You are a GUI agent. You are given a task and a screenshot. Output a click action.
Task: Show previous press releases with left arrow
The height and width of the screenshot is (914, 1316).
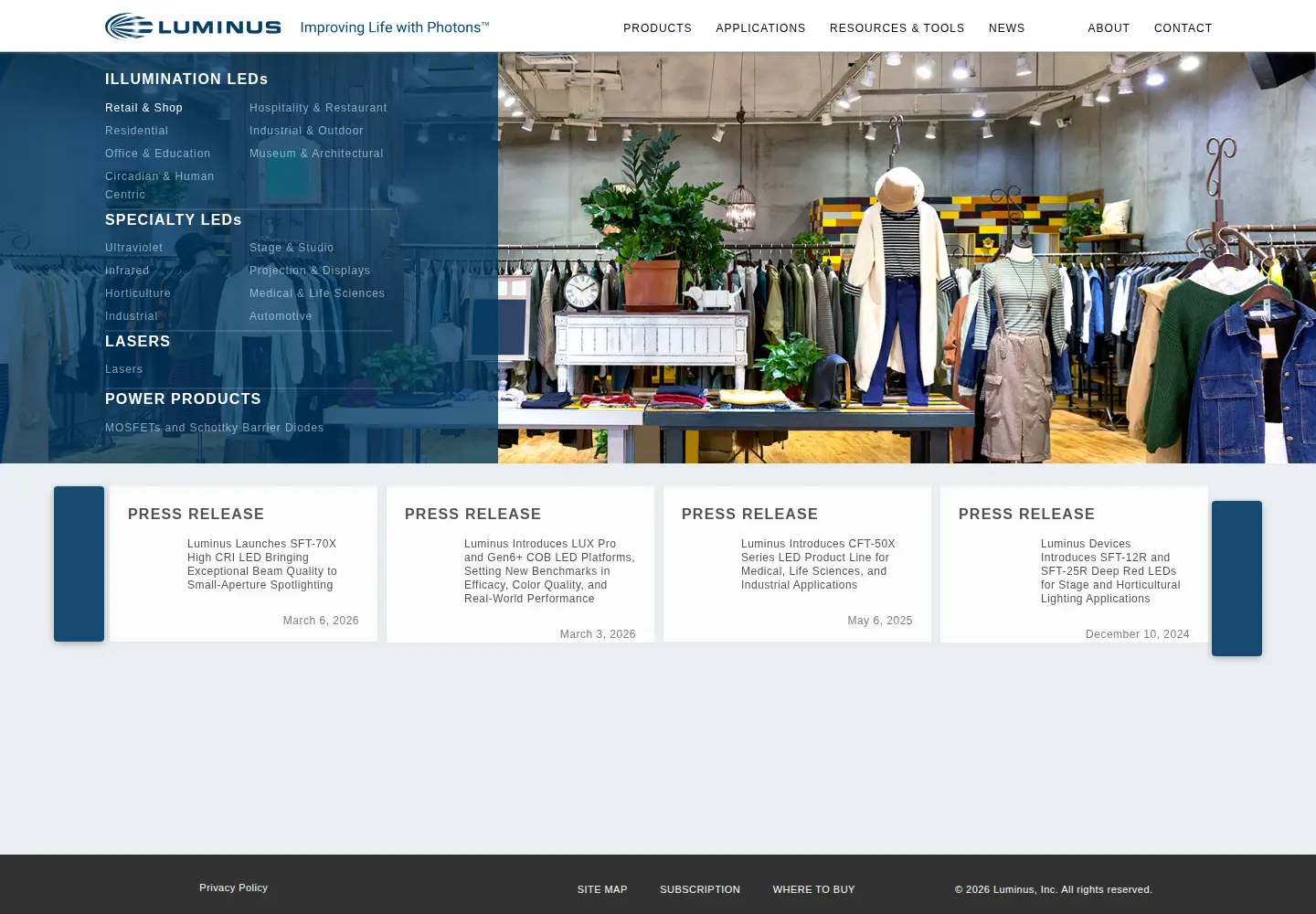(79, 564)
